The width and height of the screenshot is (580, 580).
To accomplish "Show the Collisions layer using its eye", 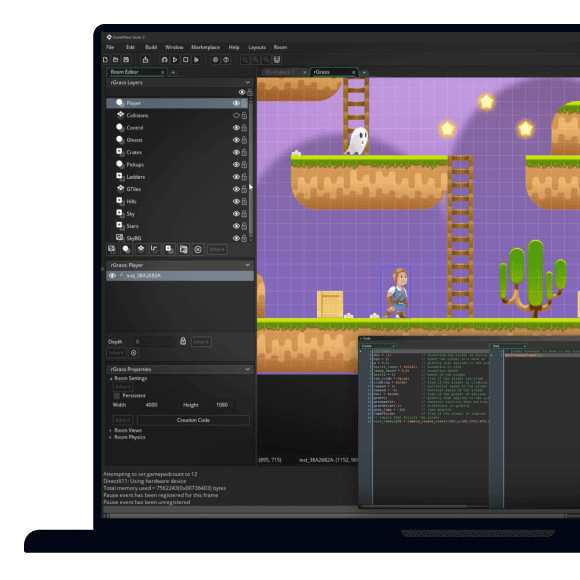I will 236,115.
